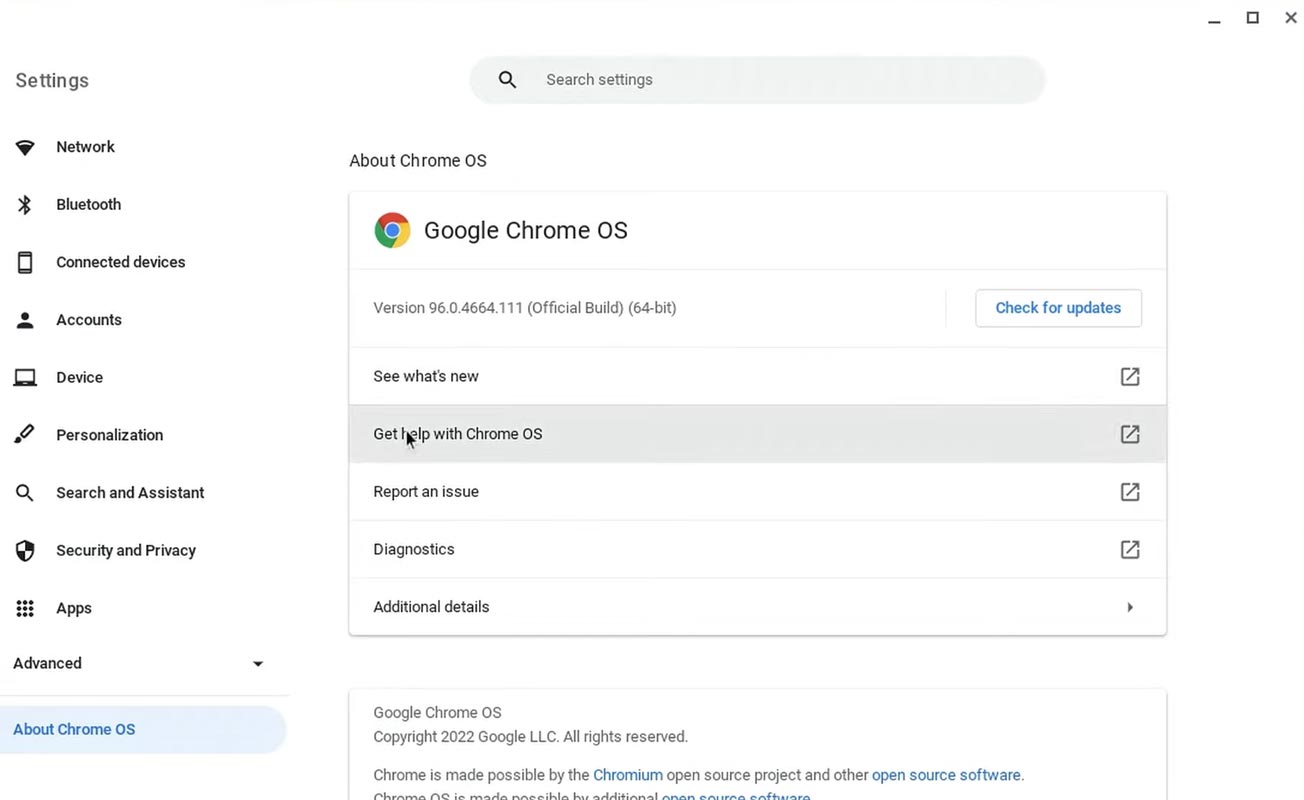Open See what's new row
This screenshot has width=1304, height=800.
(757, 376)
